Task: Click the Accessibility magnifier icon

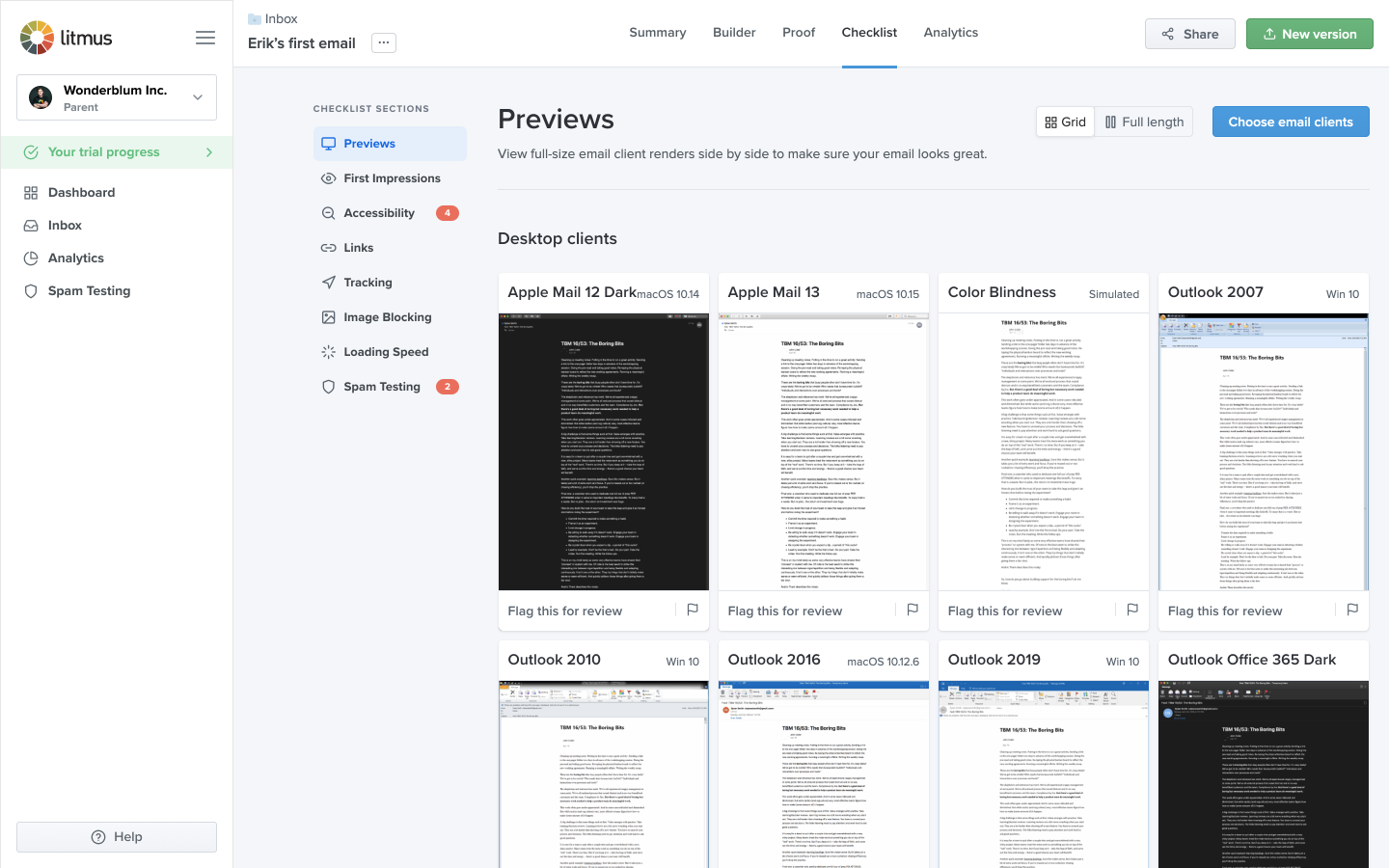Action: click(x=329, y=213)
